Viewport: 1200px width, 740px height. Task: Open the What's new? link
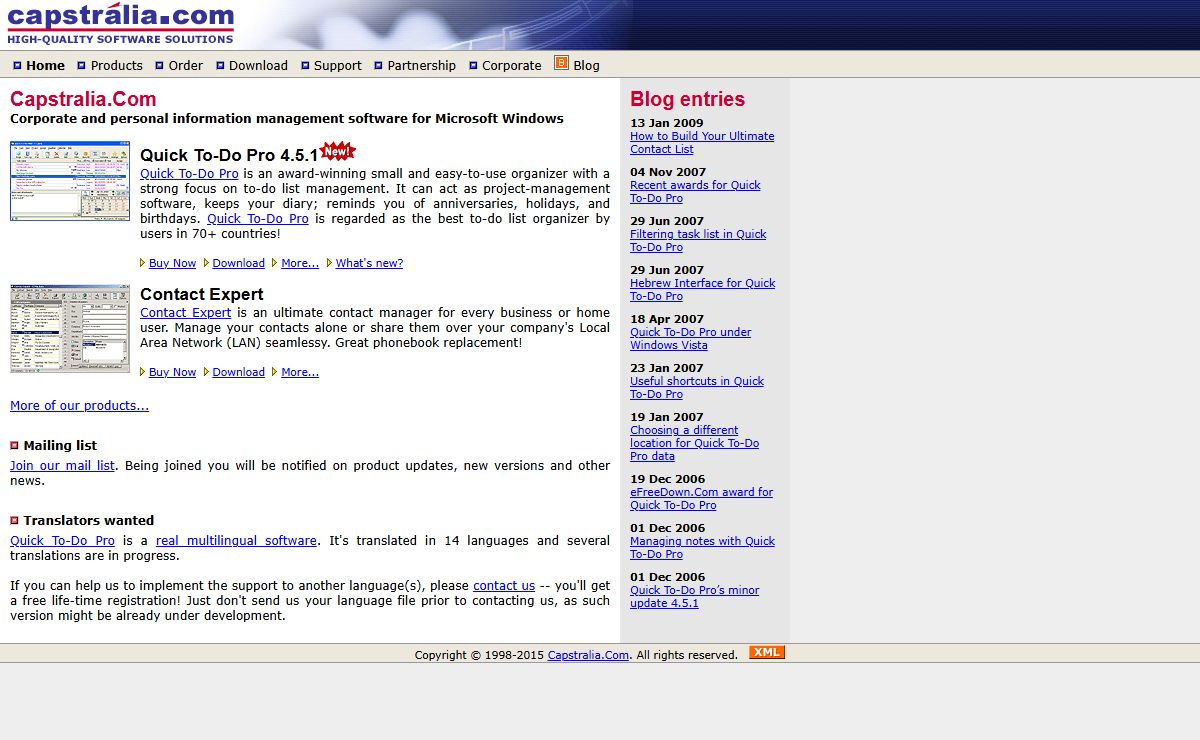[369, 263]
